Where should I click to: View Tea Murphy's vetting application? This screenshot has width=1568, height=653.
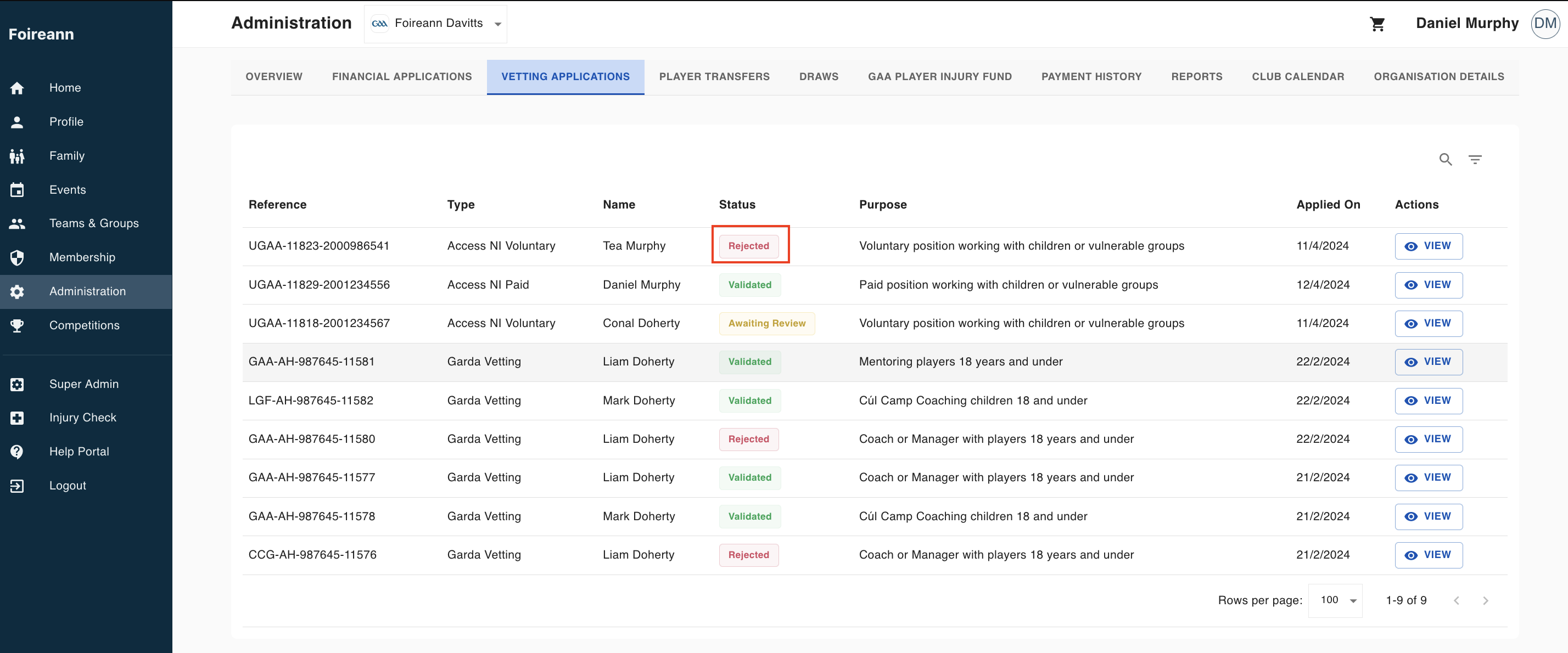tap(1428, 246)
